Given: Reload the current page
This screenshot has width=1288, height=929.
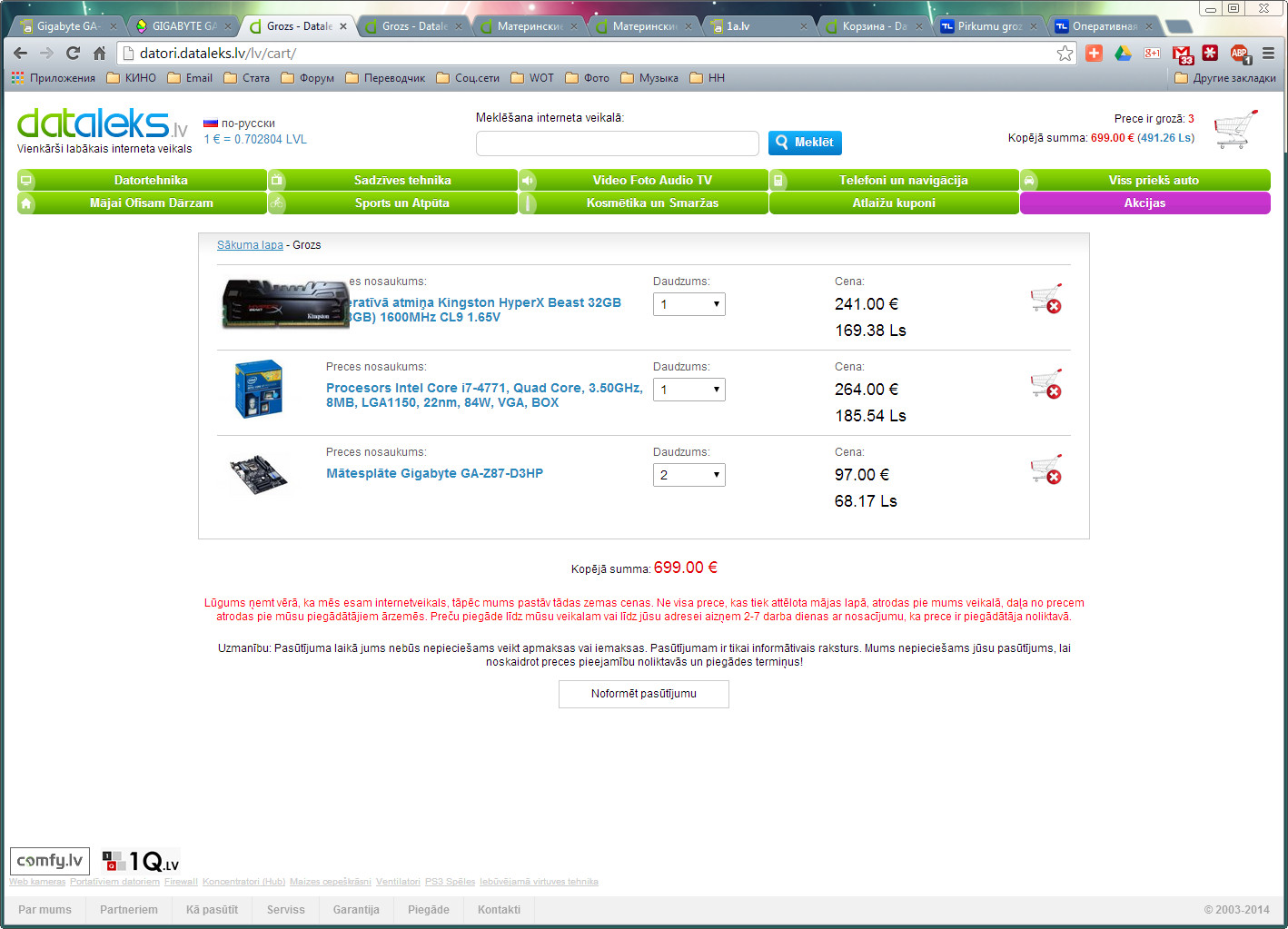Looking at the screenshot, I should point(74,53).
